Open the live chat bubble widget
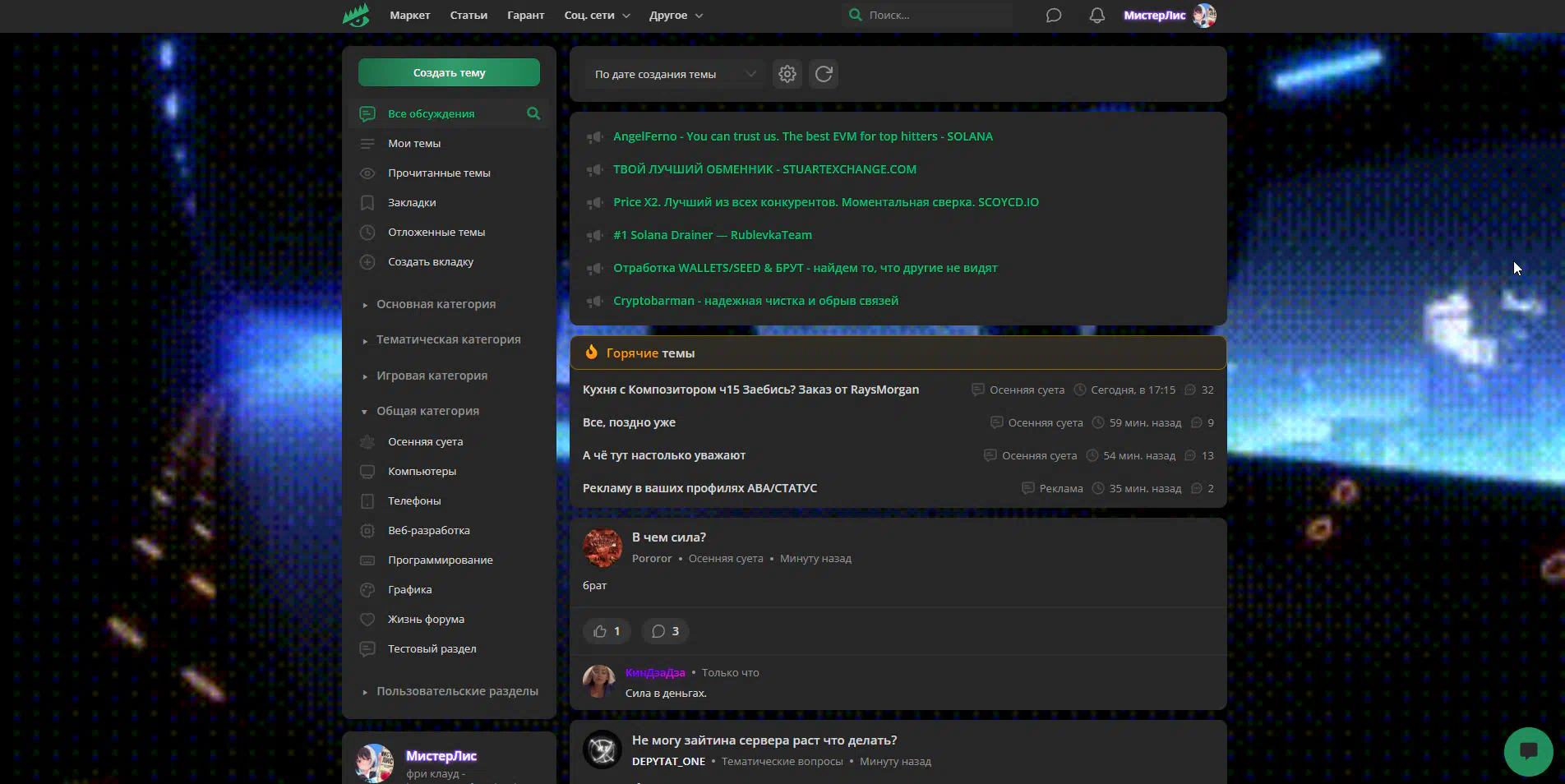 [x=1528, y=751]
